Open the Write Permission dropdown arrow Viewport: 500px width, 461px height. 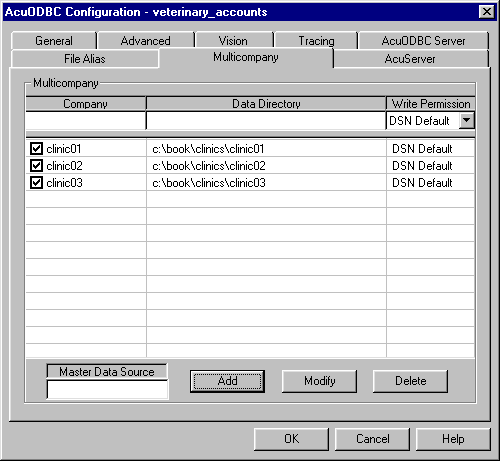coord(467,120)
